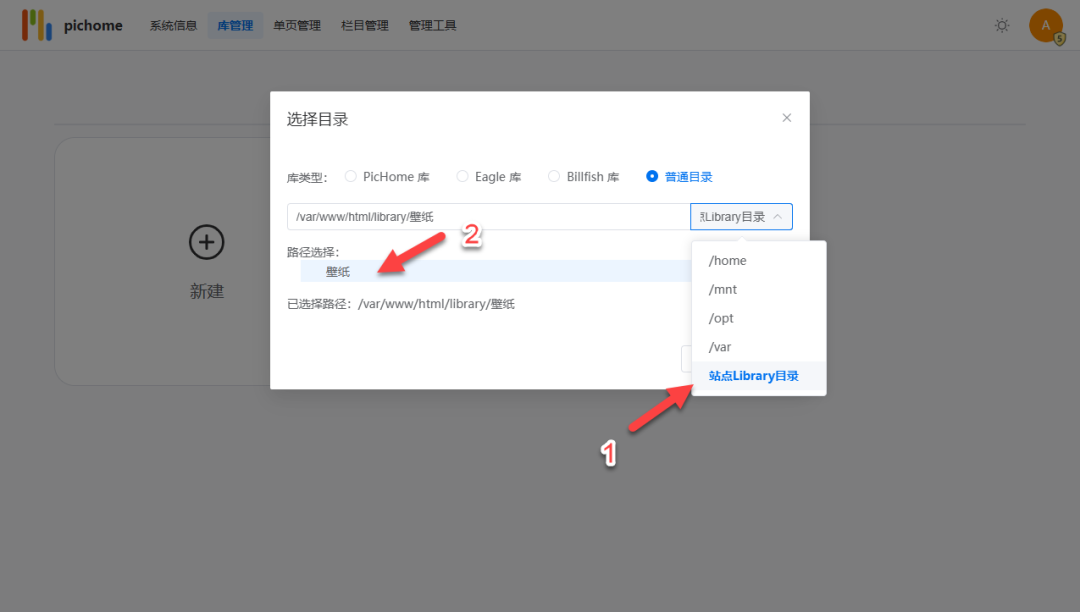
Task: Click the pichome logo icon
Action: click(x=37, y=24)
